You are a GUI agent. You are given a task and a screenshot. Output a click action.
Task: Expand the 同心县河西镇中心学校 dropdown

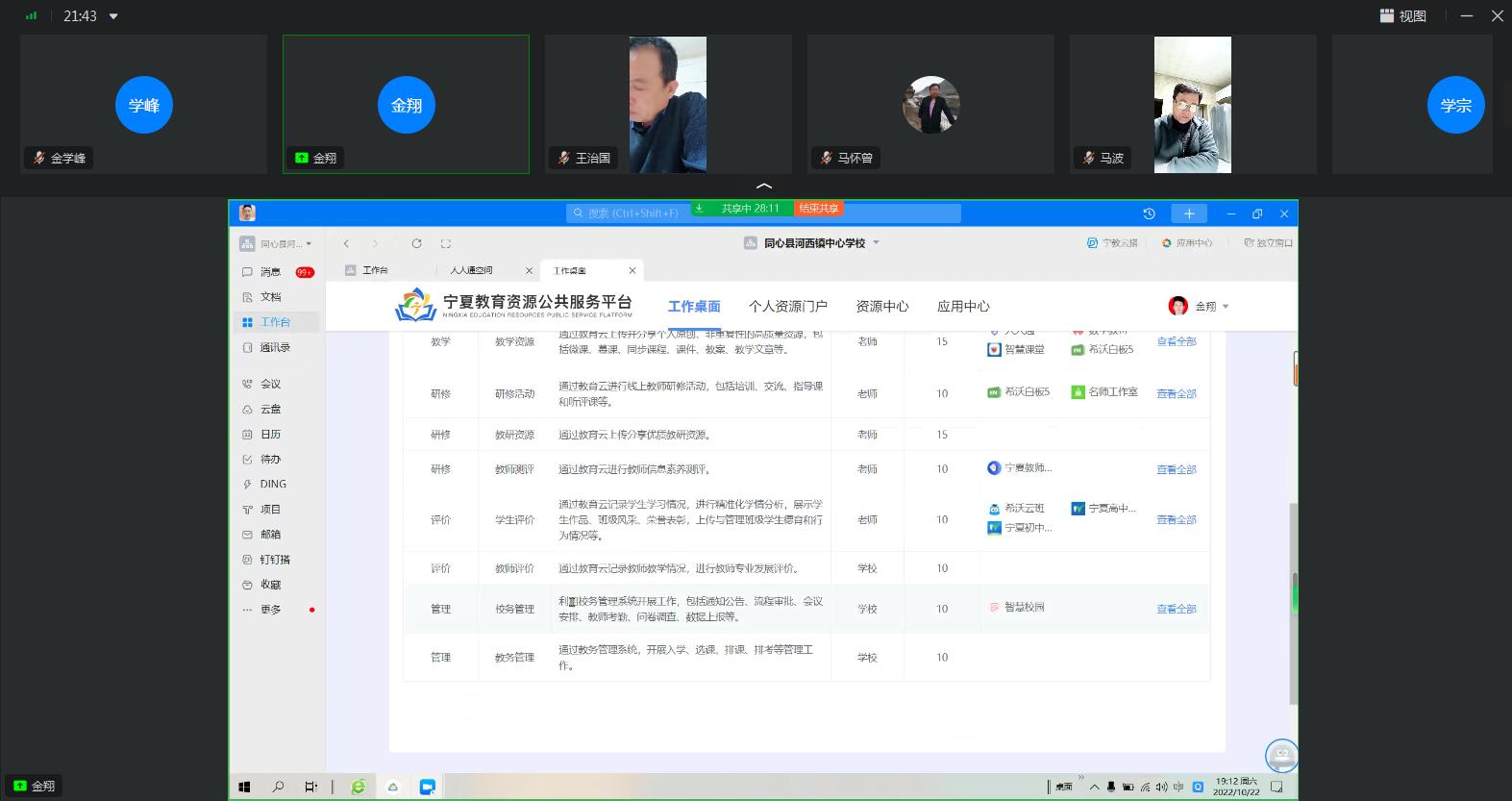876,243
